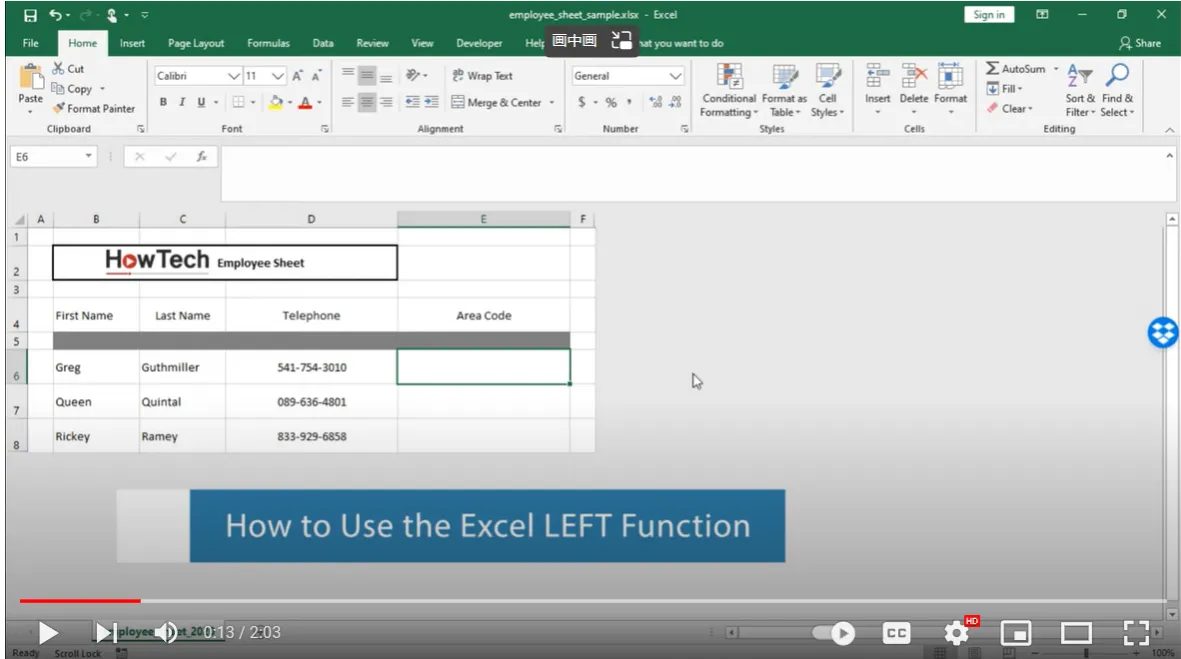Viewport: 1181px width, 659px height.
Task: Apply percent style
Action: [611, 102]
